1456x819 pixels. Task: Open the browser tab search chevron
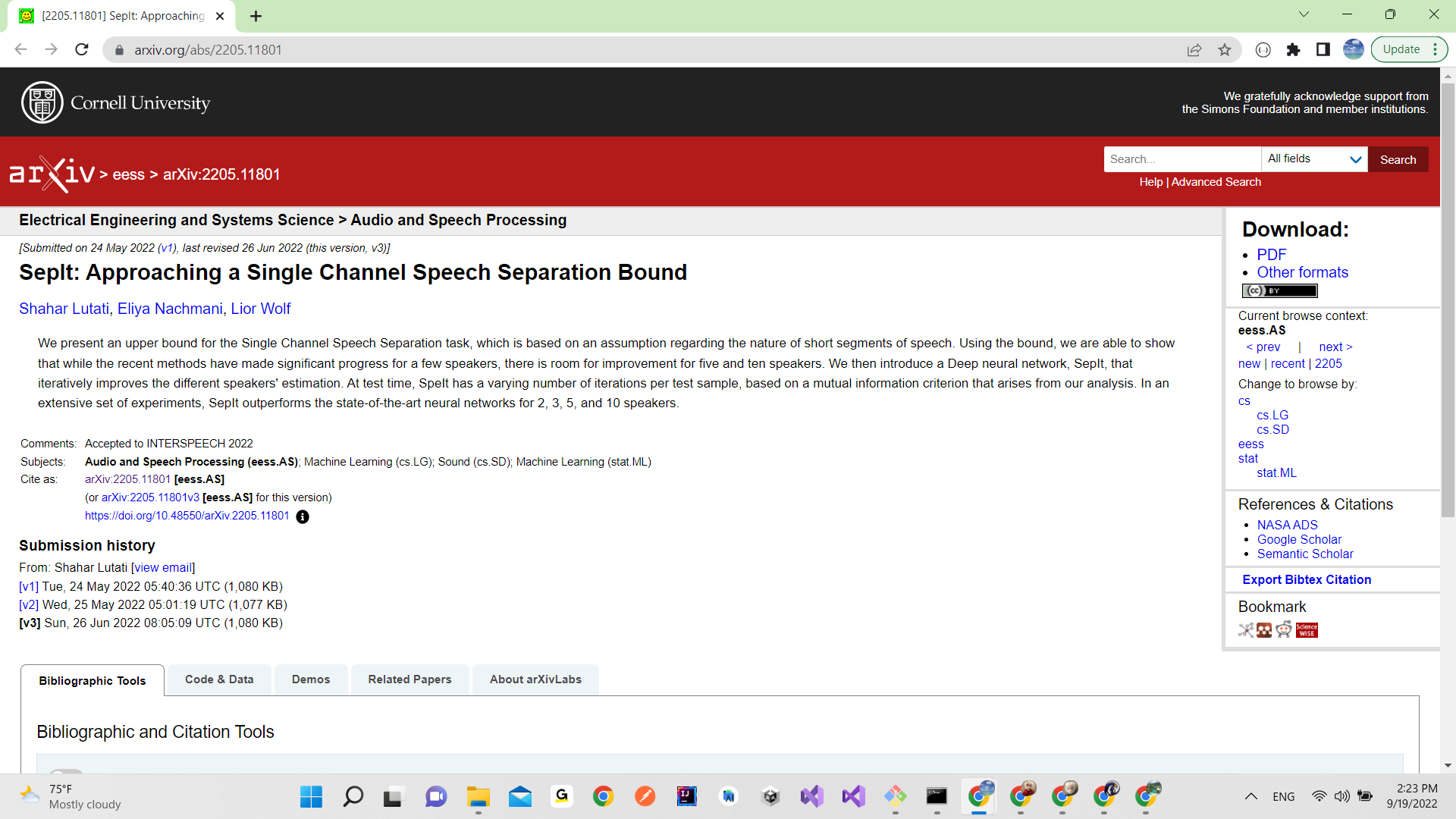tap(1304, 14)
